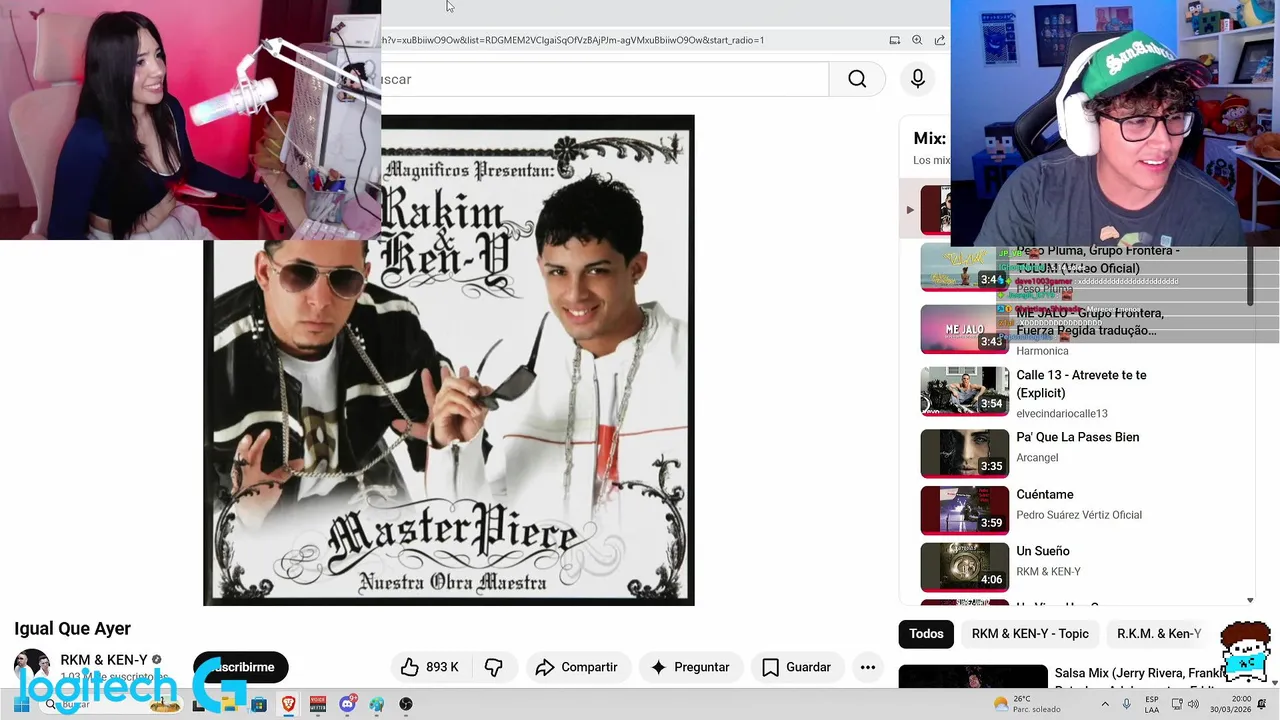Subscribe using the Suscribirme button
The image size is (1280, 720).
240,667
